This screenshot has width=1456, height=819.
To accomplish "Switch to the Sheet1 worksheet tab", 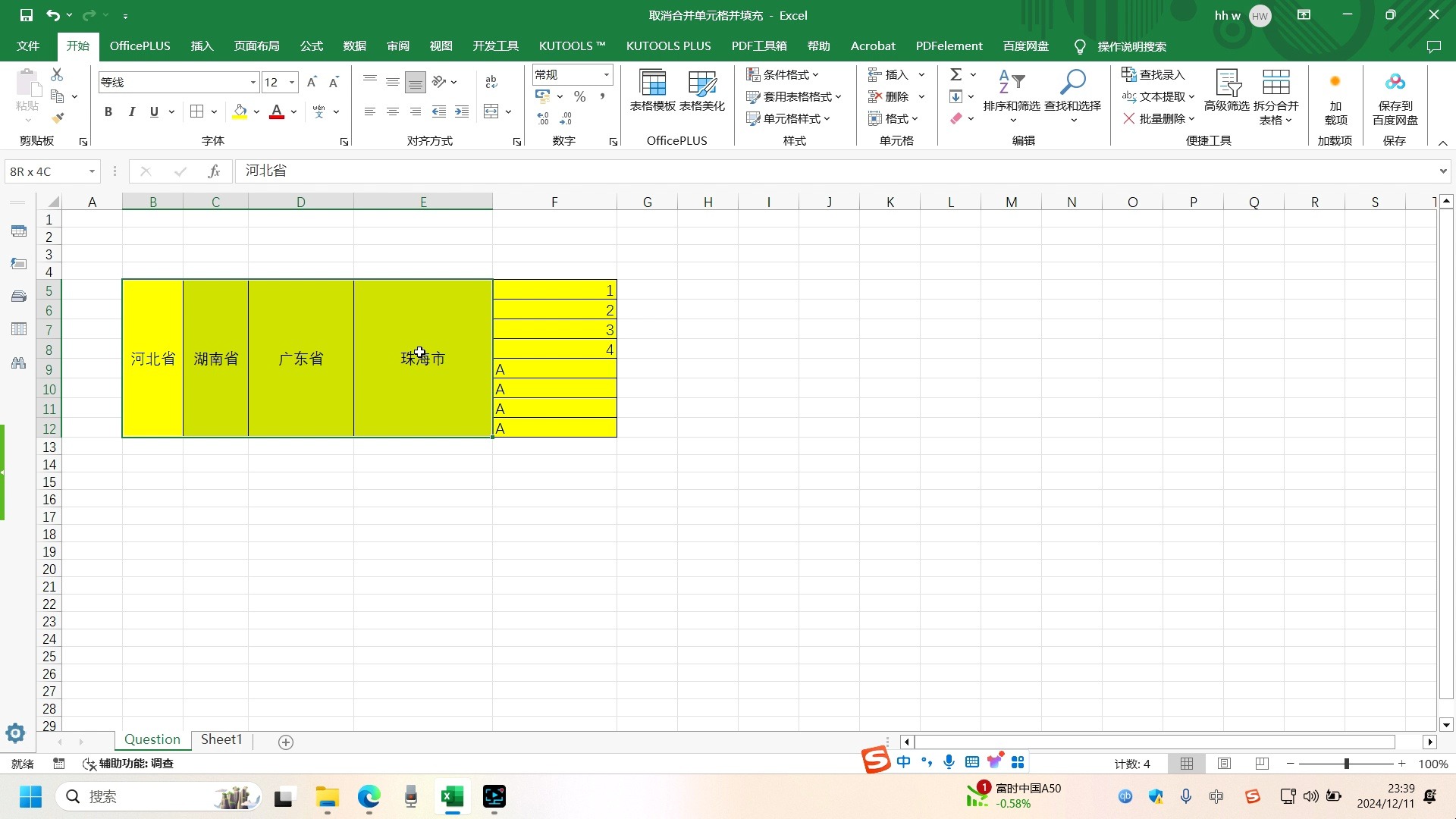I will [x=221, y=739].
